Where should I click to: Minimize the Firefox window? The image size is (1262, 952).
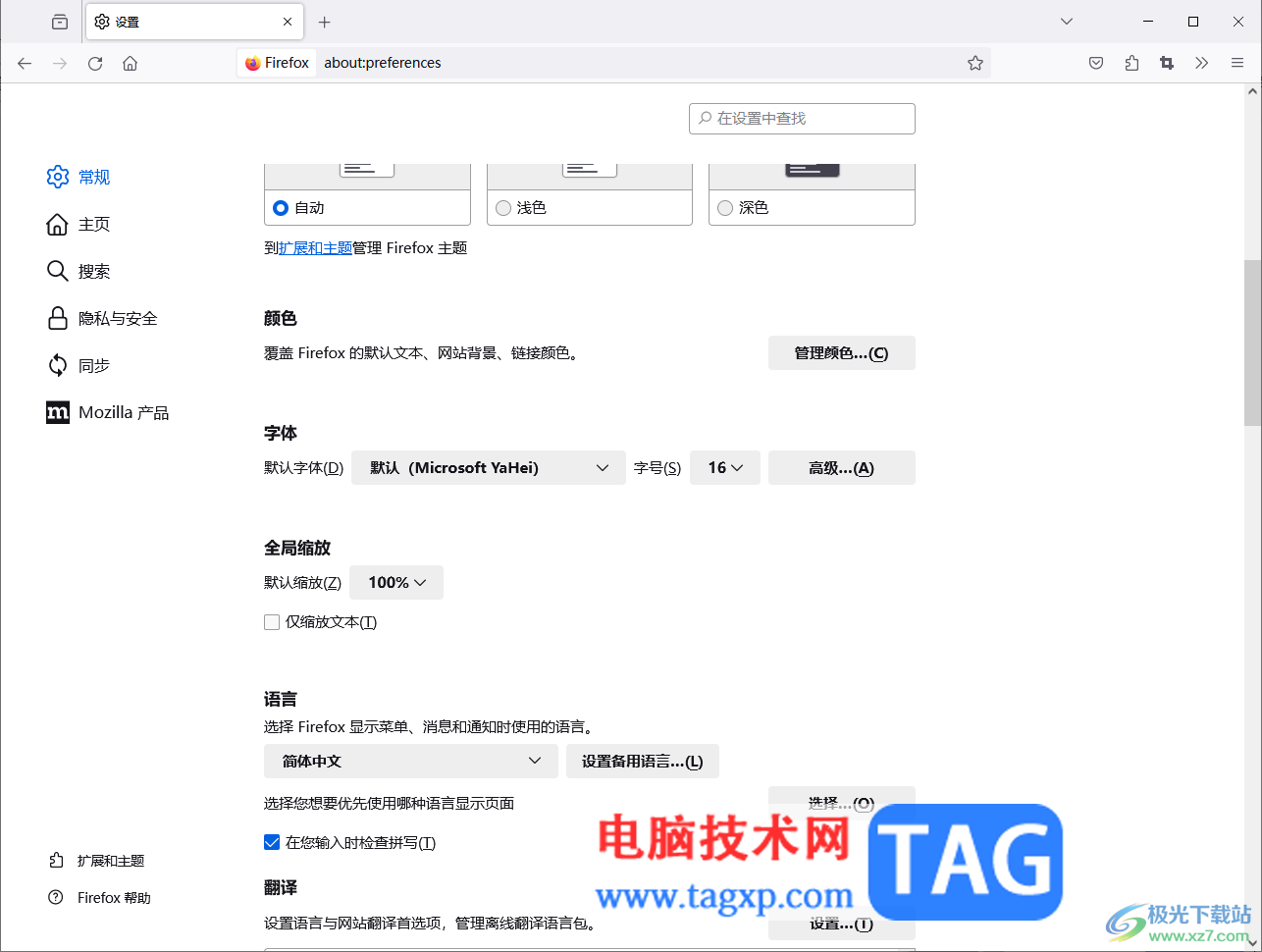click(x=1148, y=22)
